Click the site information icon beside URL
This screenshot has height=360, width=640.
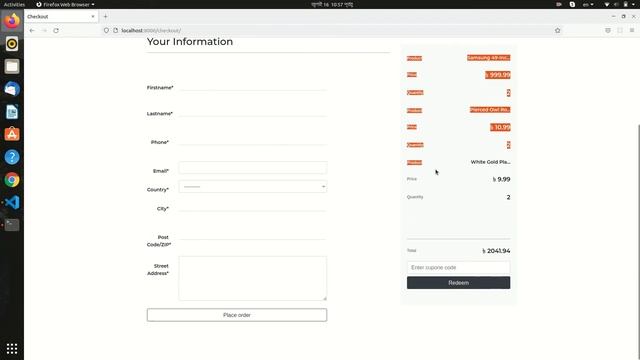pyautogui.click(x=115, y=31)
